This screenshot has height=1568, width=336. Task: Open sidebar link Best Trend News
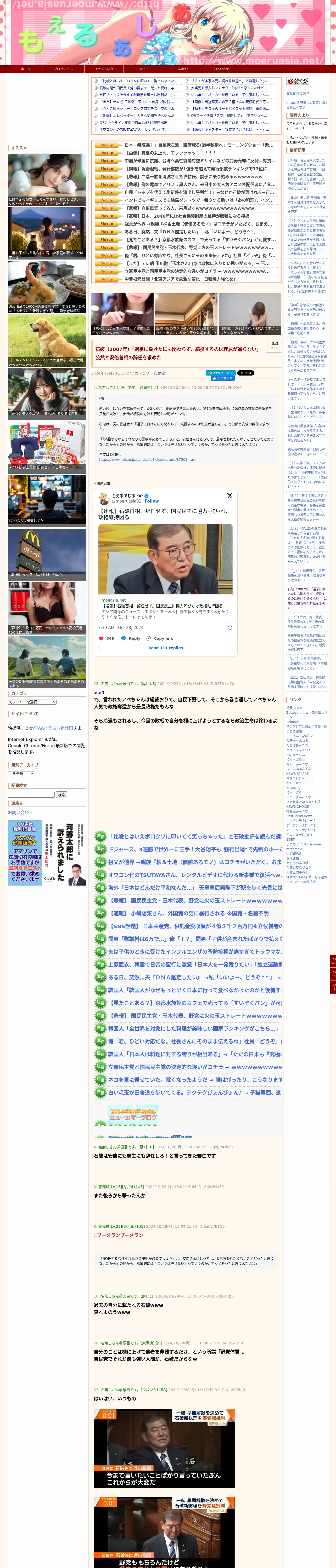coord(299,816)
